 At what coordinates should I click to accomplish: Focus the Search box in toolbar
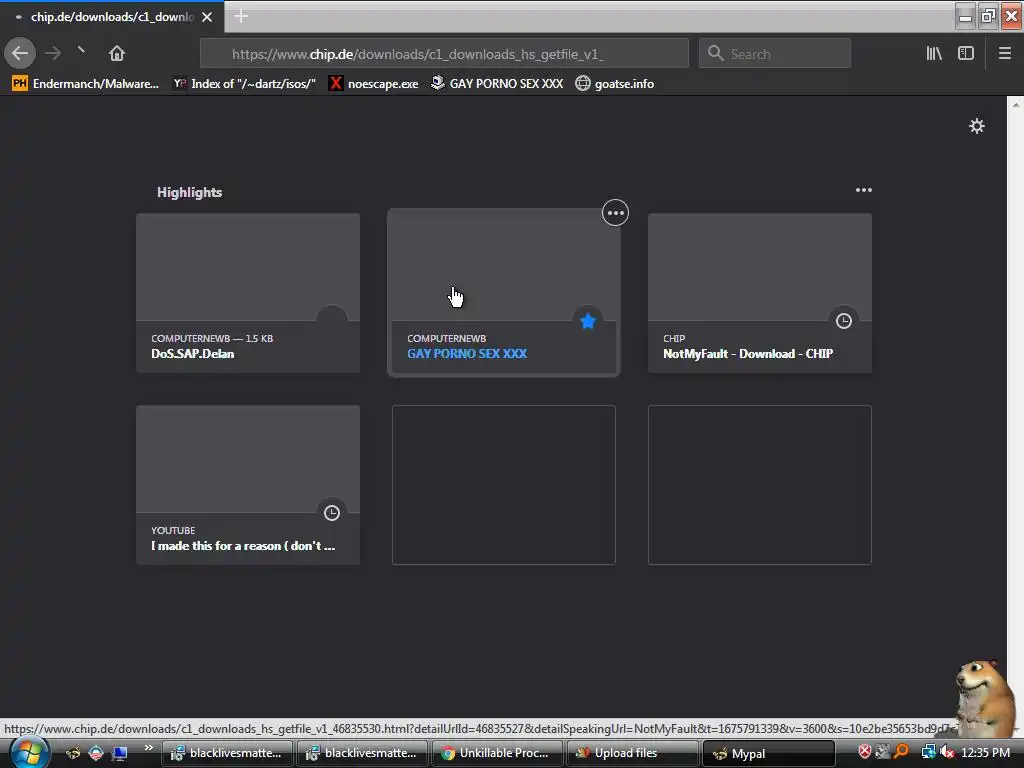[x=775, y=54]
